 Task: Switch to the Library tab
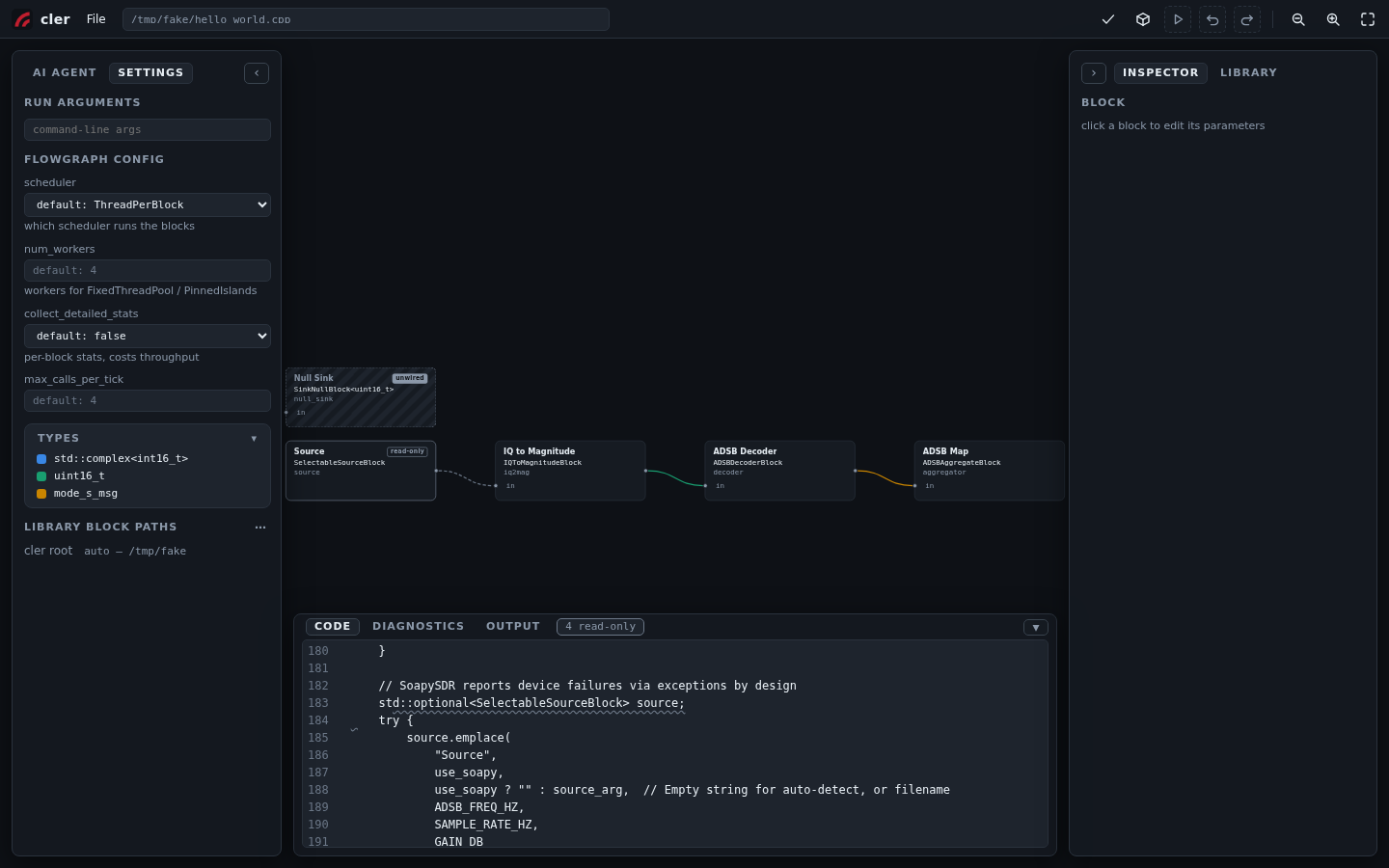tap(1248, 72)
